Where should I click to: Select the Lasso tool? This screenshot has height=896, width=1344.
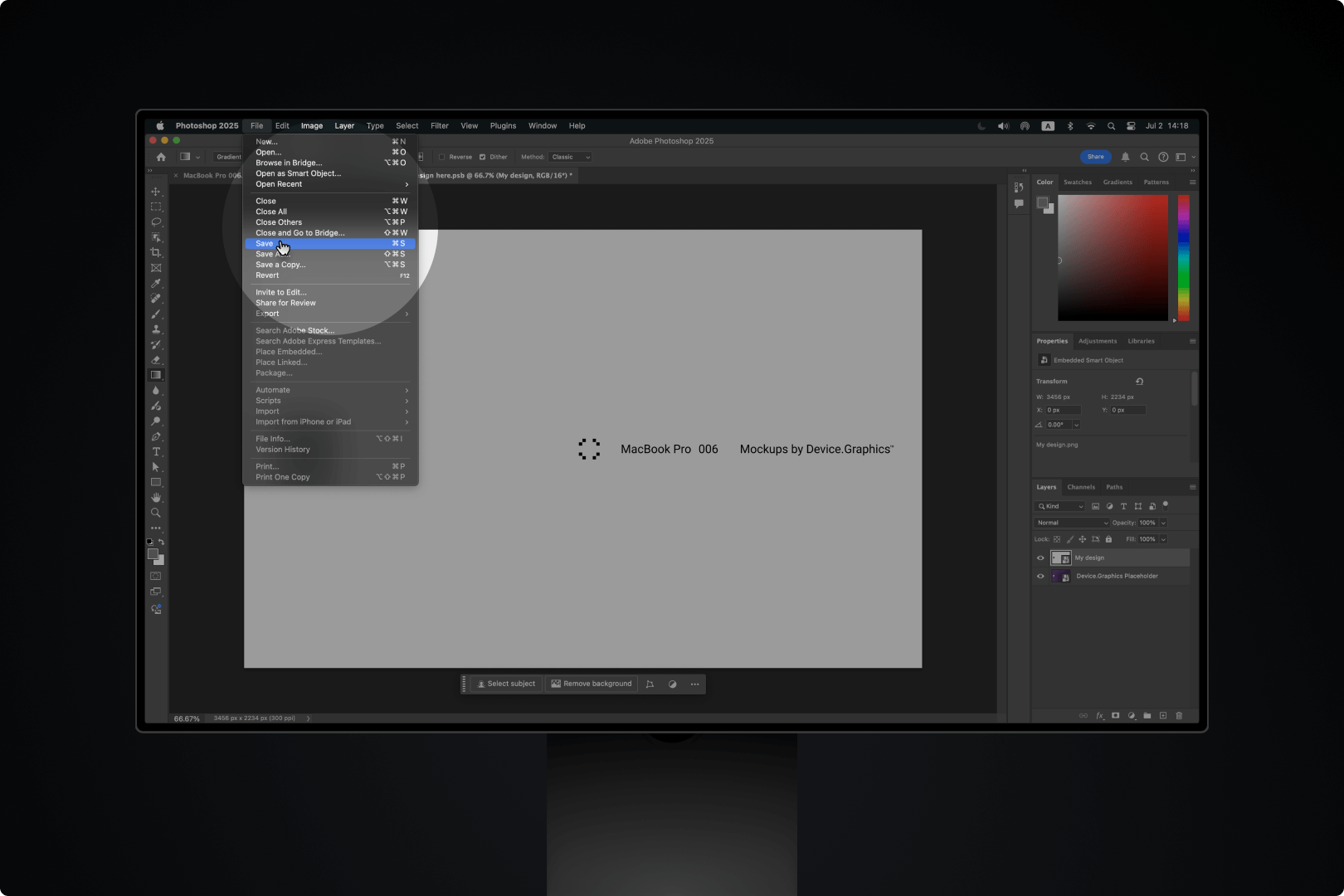[156, 222]
